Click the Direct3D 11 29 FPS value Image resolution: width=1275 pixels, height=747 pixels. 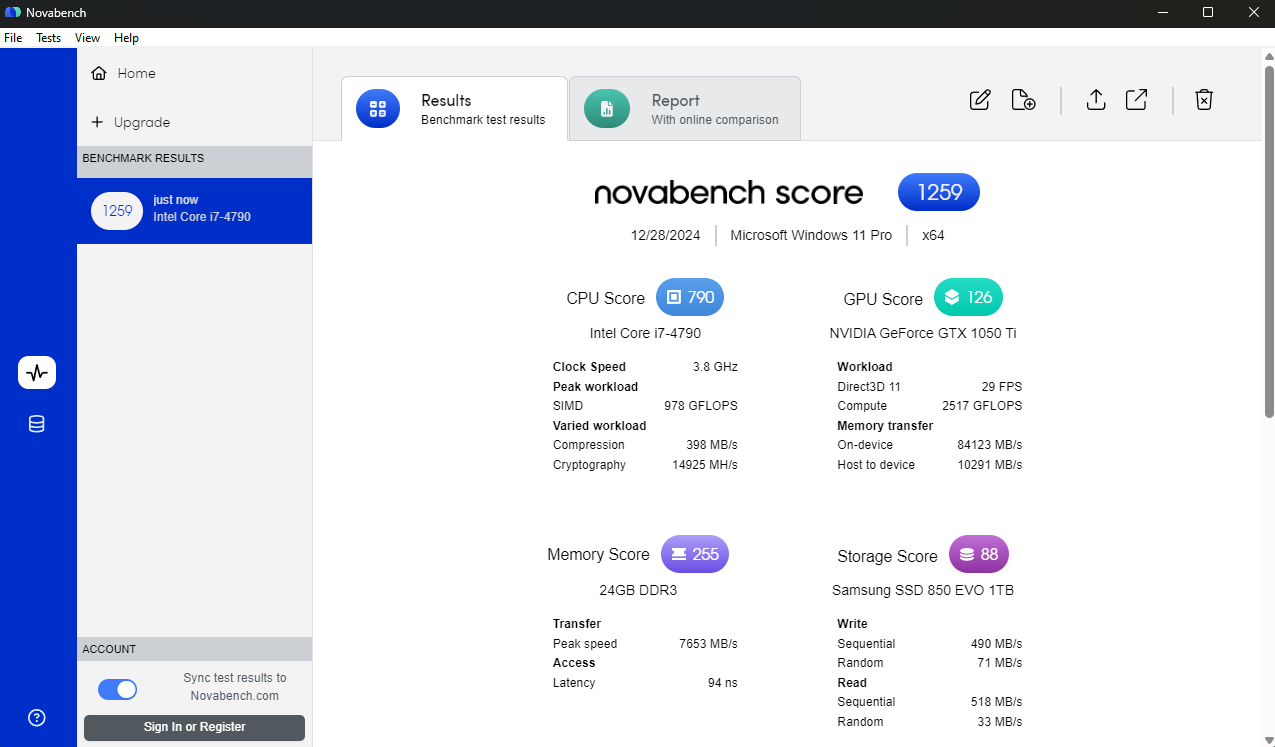1002,387
